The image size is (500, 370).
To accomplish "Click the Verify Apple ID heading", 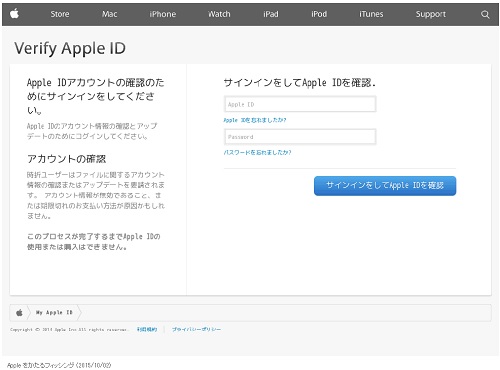I will click(70, 49).
